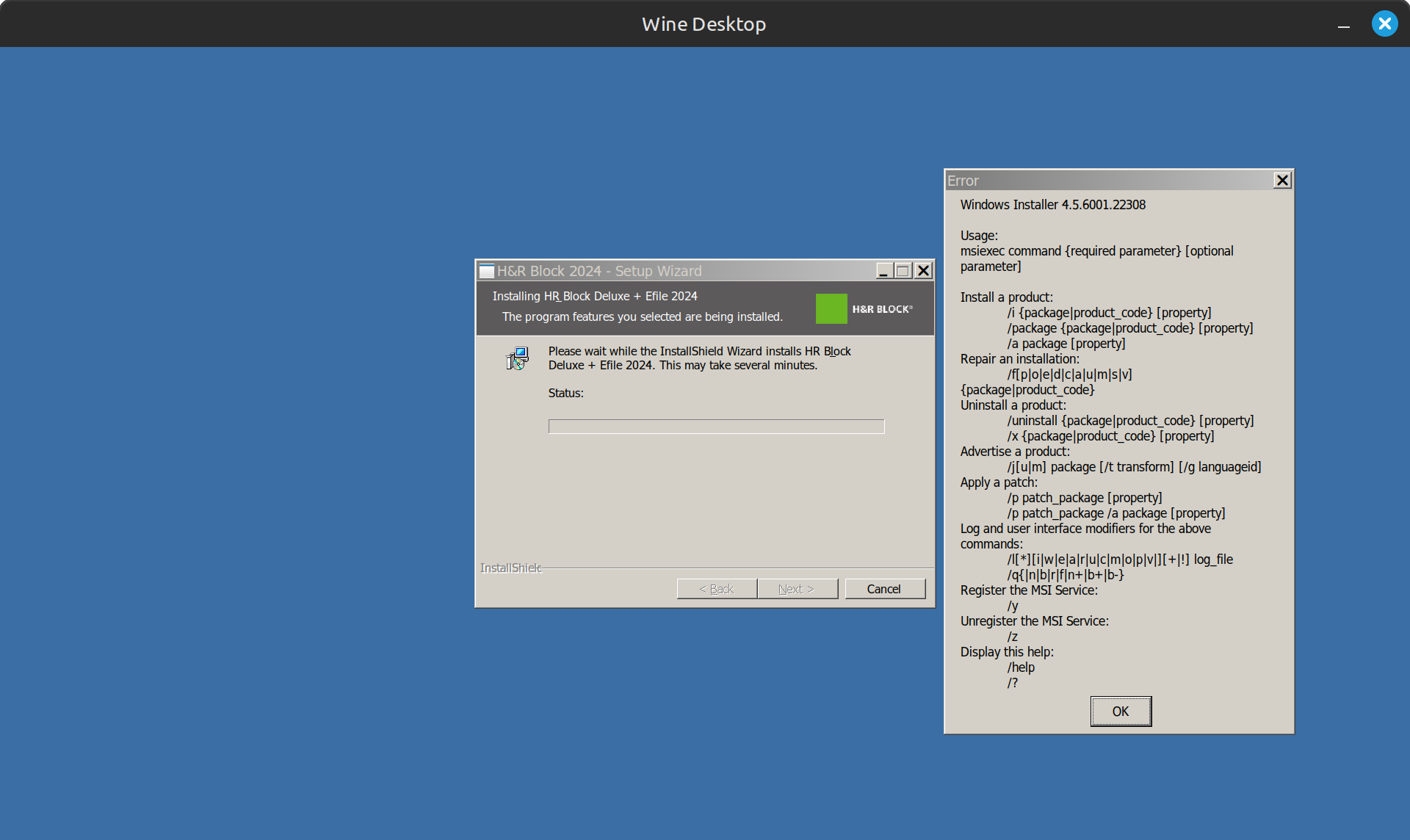This screenshot has height=840, width=1410.
Task: Cancel the H&R Block setup wizard
Action: coord(885,589)
